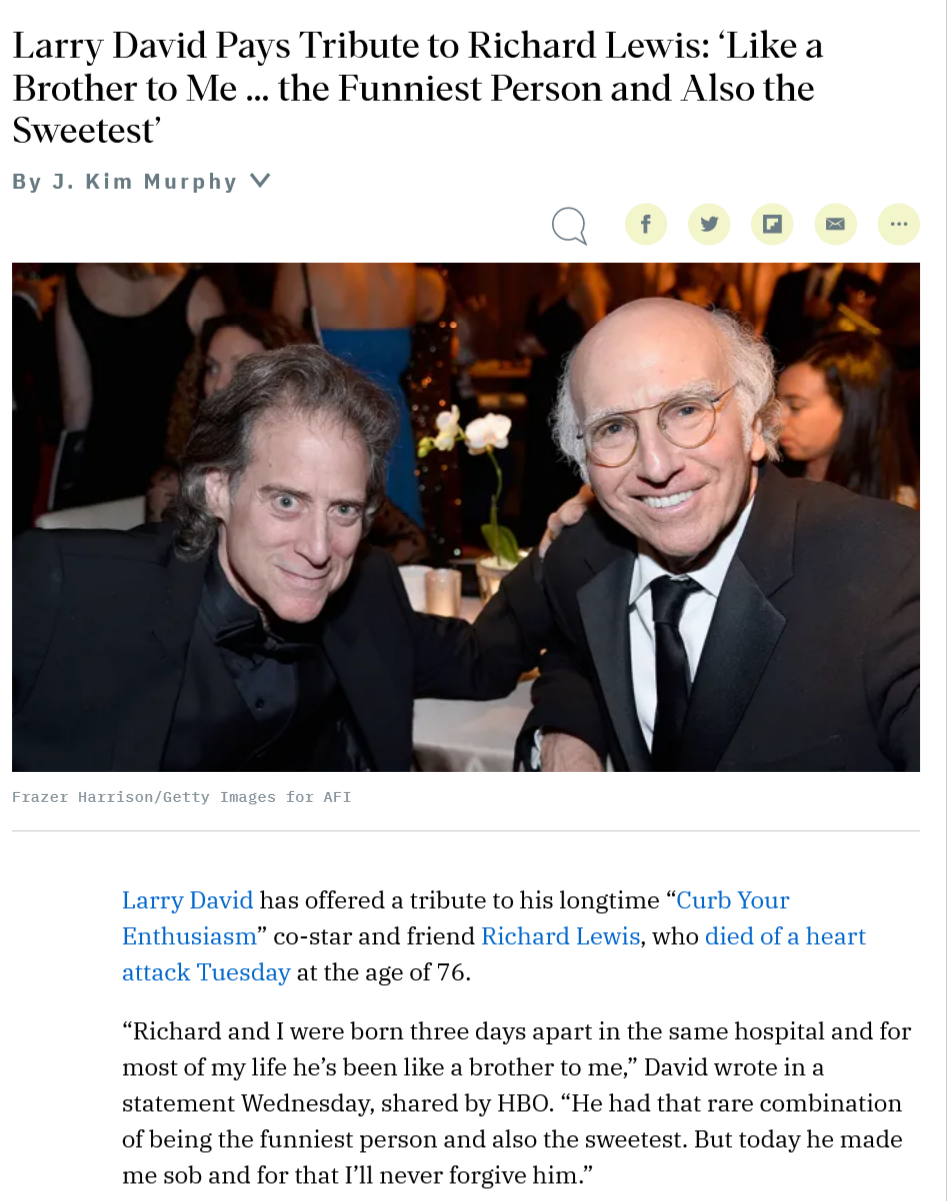Open the comments speech bubble icon
The image size is (950, 1201).
pos(569,225)
